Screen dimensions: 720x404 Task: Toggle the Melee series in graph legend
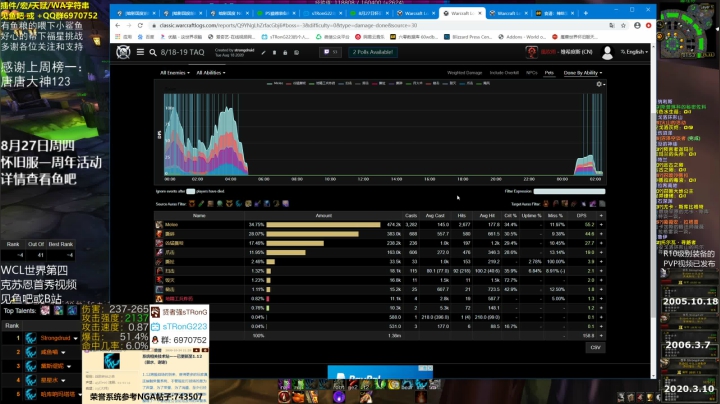[275, 84]
